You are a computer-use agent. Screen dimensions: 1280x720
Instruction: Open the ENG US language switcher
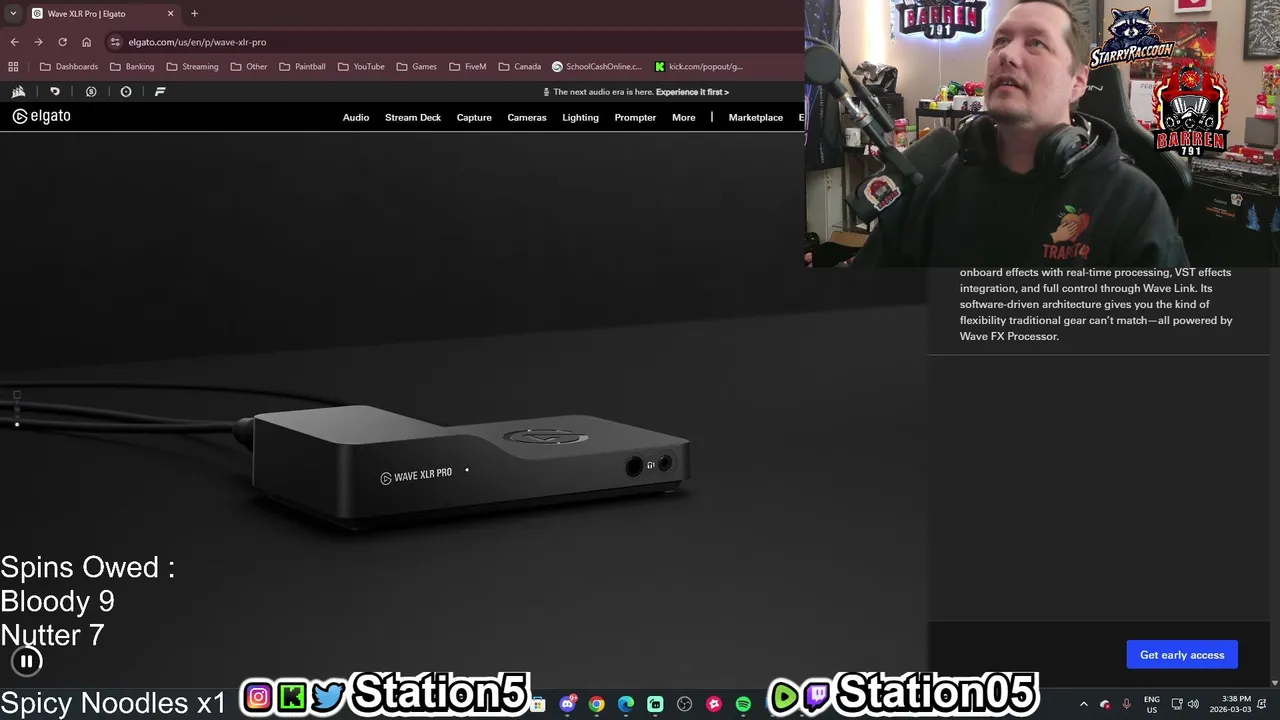click(x=1152, y=704)
